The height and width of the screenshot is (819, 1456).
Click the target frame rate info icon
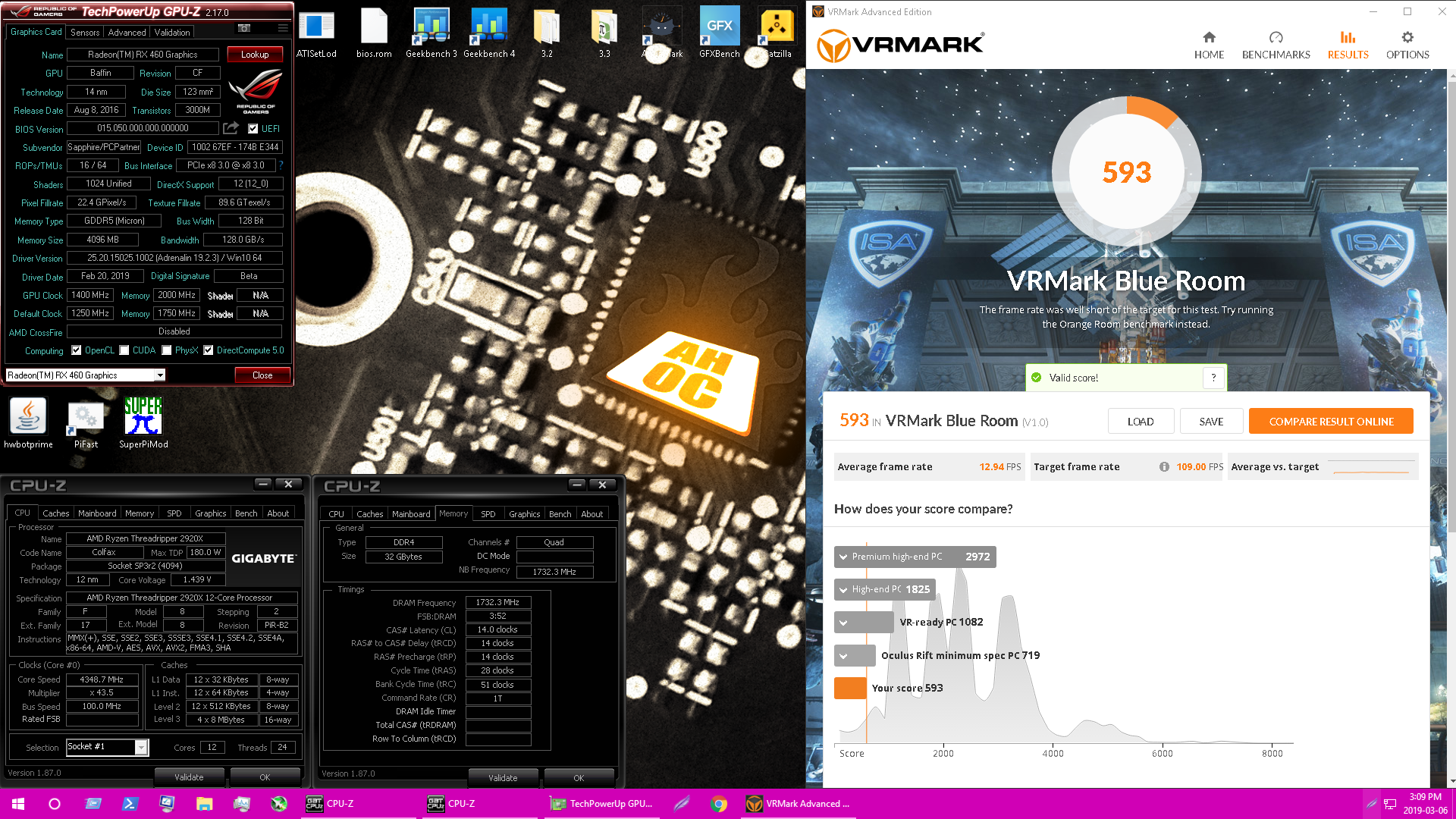click(1164, 467)
